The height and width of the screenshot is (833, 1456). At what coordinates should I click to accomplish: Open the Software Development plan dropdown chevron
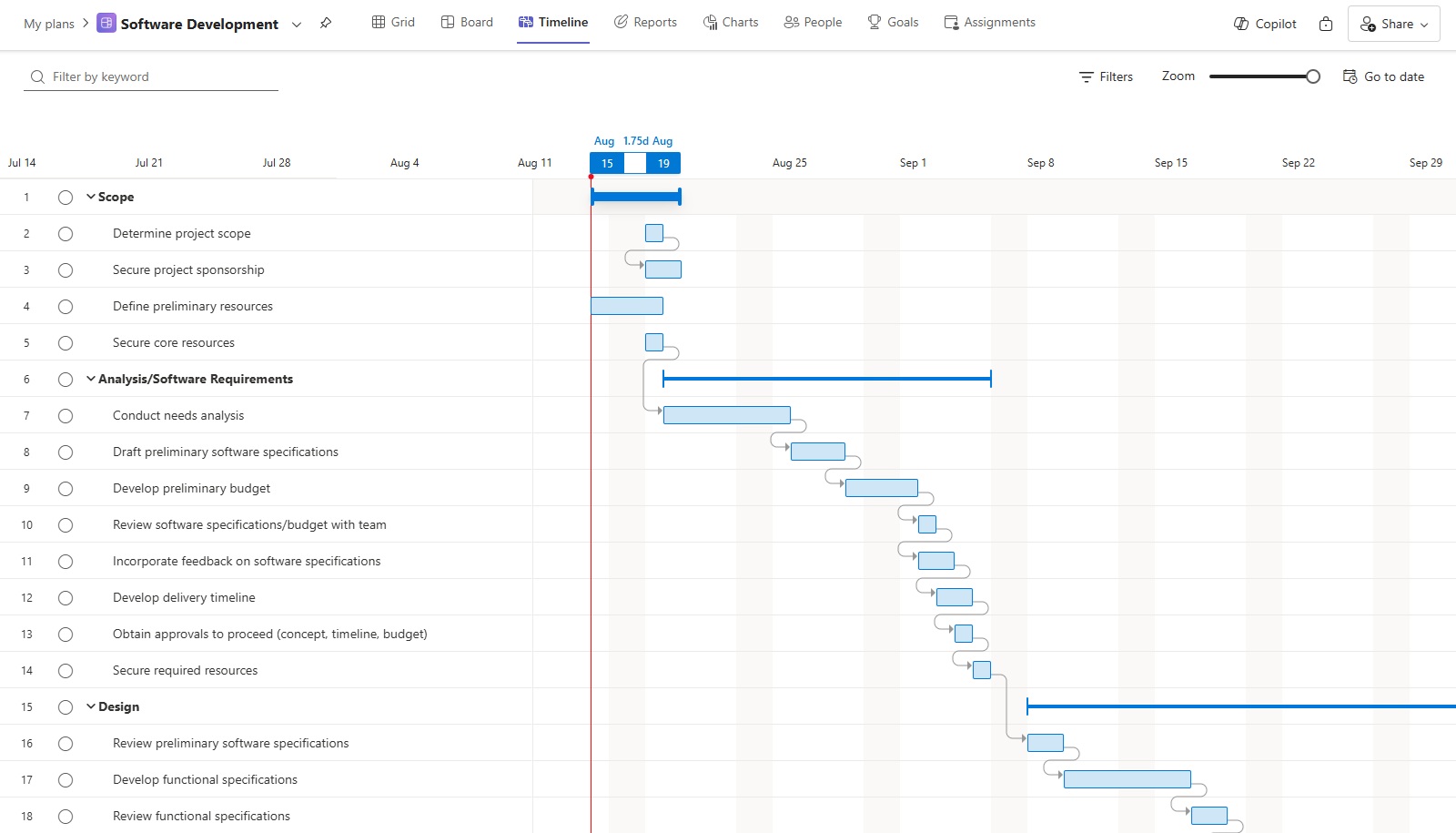point(297,25)
